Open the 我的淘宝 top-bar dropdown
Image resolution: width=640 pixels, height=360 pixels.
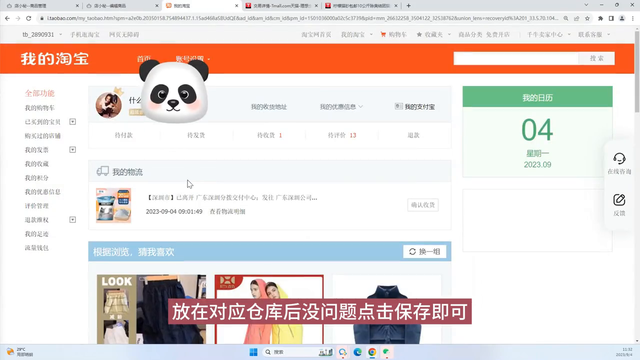[x=357, y=35]
